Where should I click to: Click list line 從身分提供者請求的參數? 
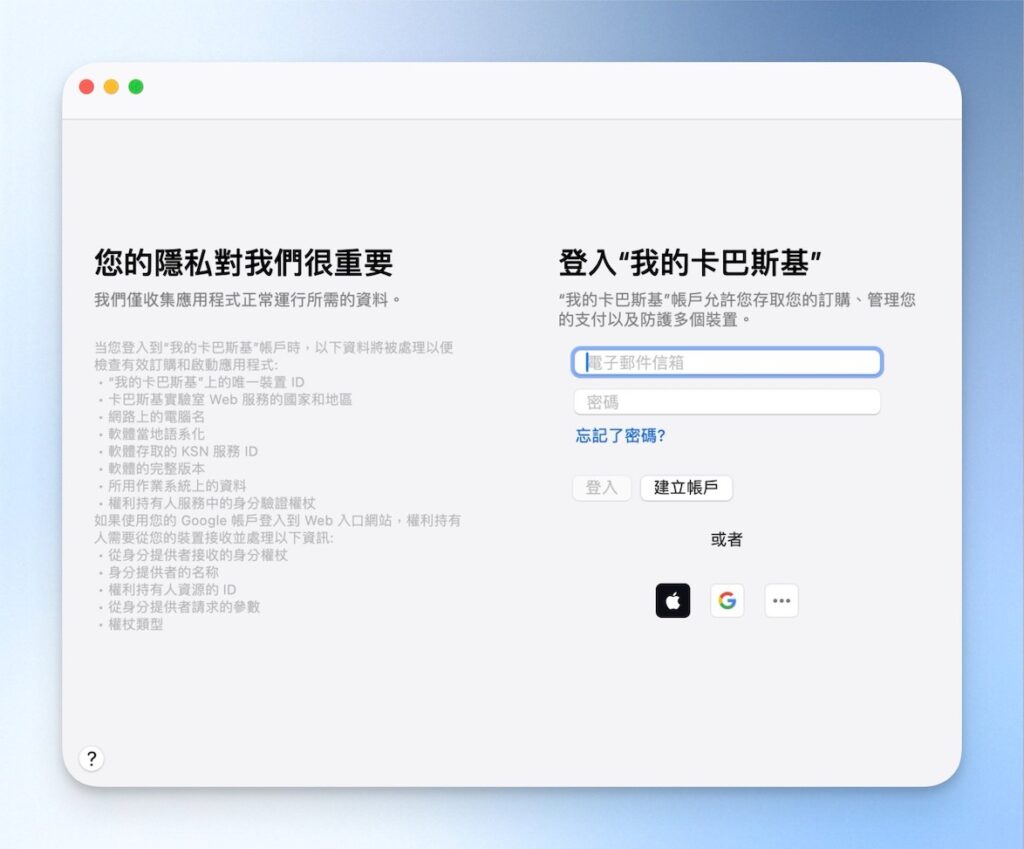184,607
